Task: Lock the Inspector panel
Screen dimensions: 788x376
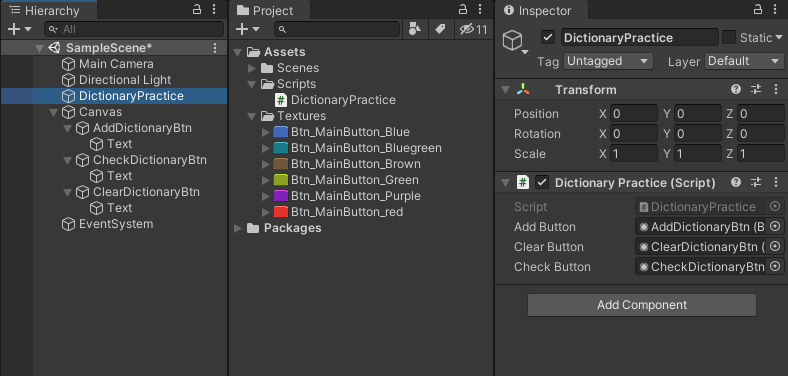Action: (758, 9)
